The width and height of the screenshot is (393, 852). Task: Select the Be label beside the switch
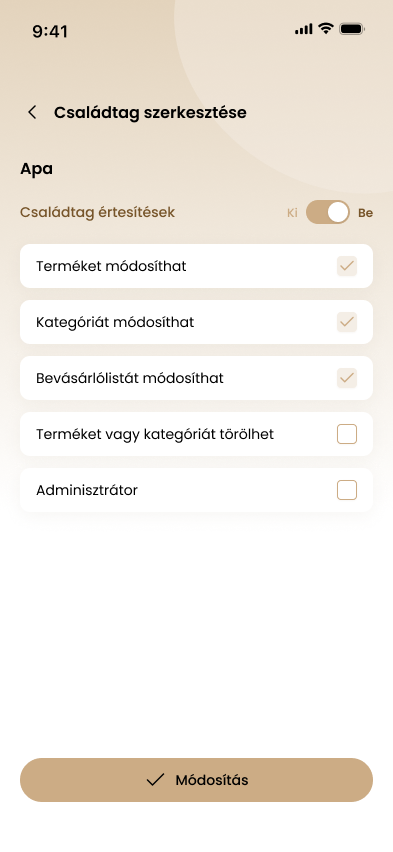[365, 213]
